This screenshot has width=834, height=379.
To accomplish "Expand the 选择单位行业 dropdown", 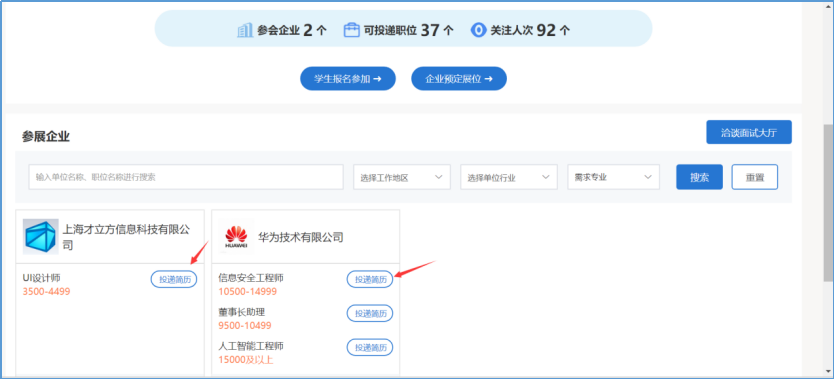I will pos(508,177).
